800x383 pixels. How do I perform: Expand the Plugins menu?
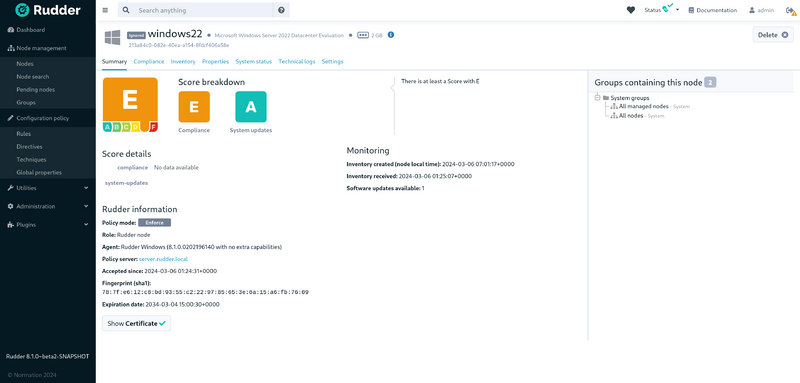point(48,224)
